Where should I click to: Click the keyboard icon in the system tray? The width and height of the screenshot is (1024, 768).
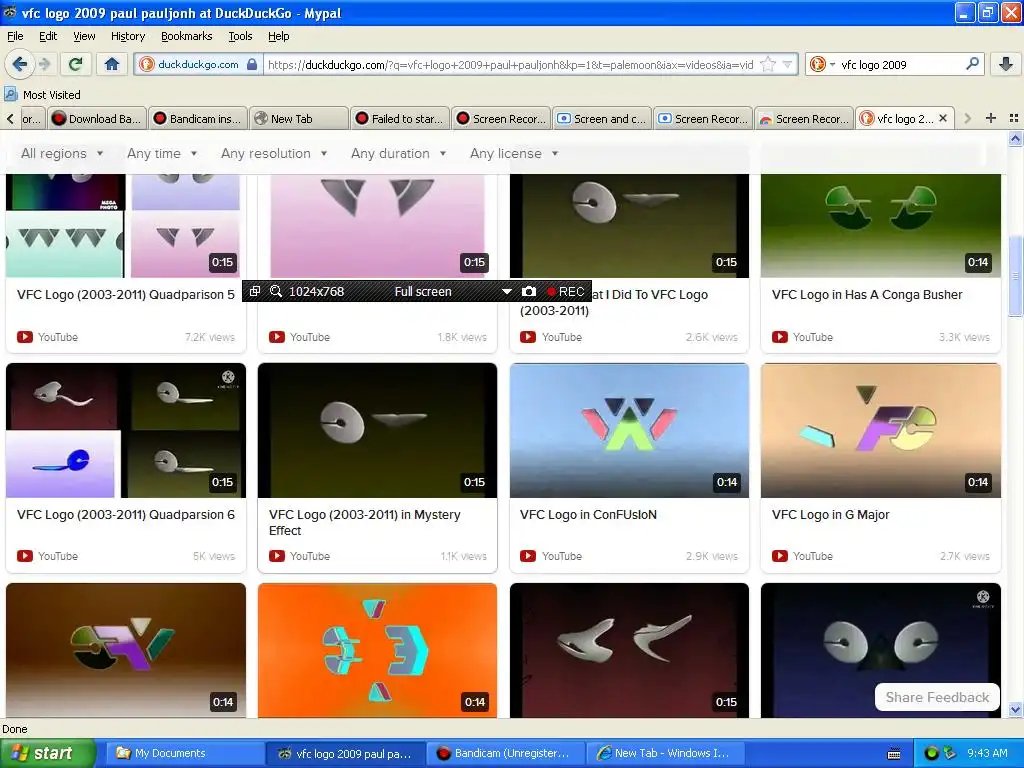click(x=894, y=754)
